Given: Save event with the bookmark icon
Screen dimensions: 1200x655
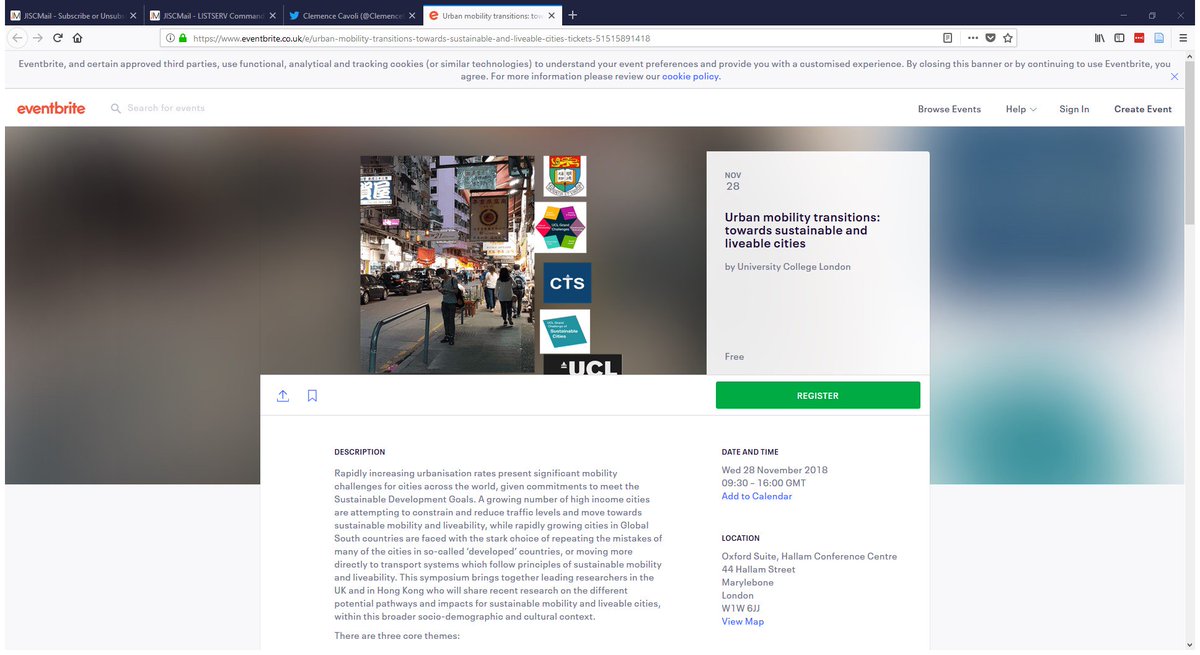Looking at the screenshot, I should pos(312,396).
